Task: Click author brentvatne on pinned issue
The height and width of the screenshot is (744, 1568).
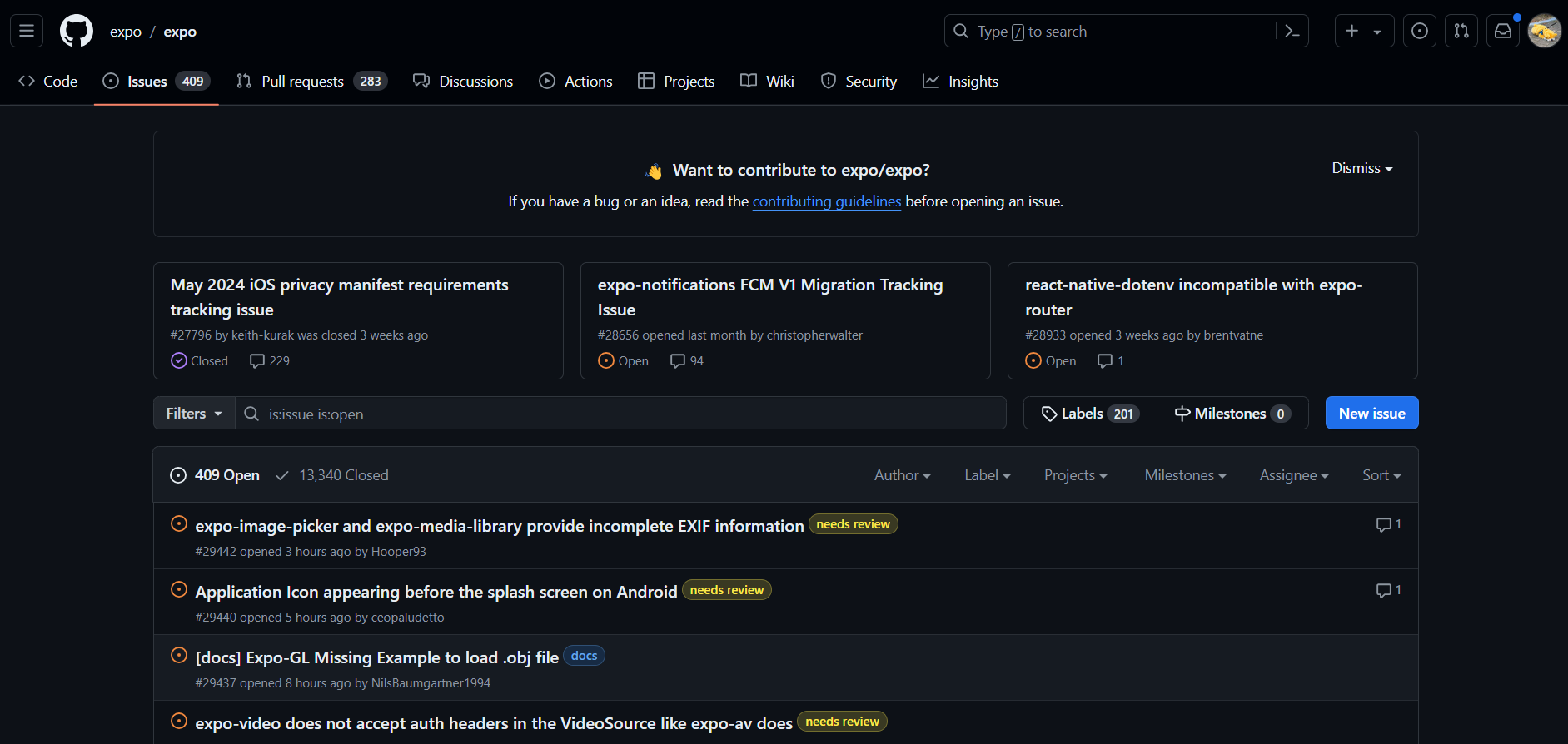Action: [x=1233, y=335]
